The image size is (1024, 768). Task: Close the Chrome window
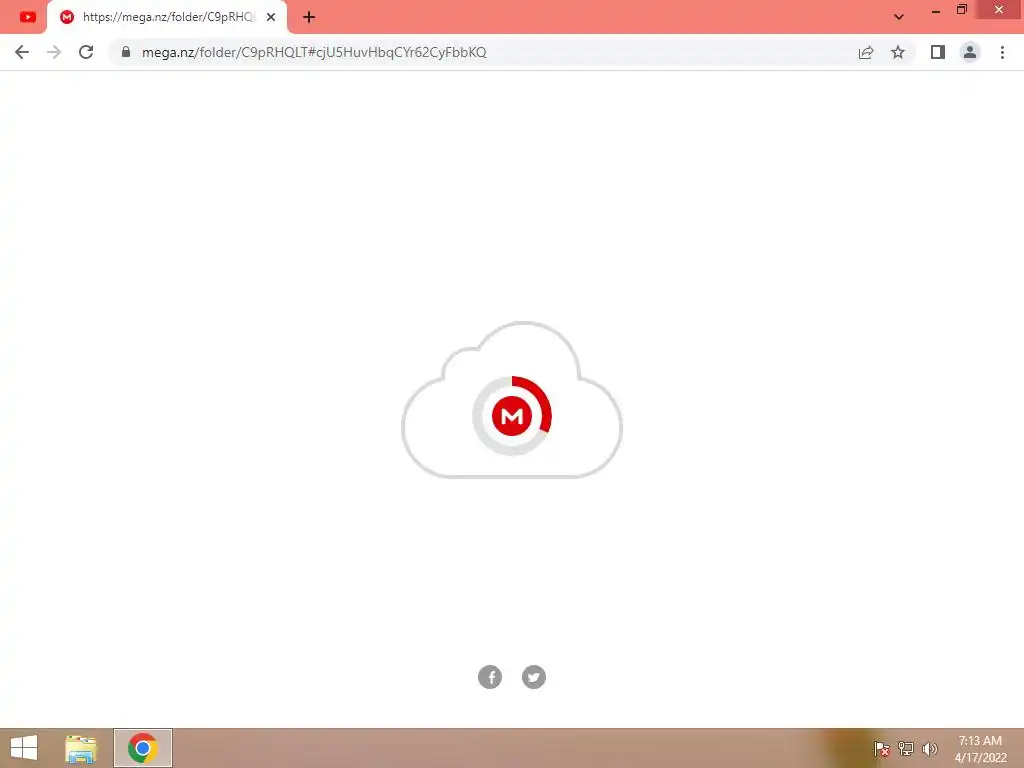point(999,10)
